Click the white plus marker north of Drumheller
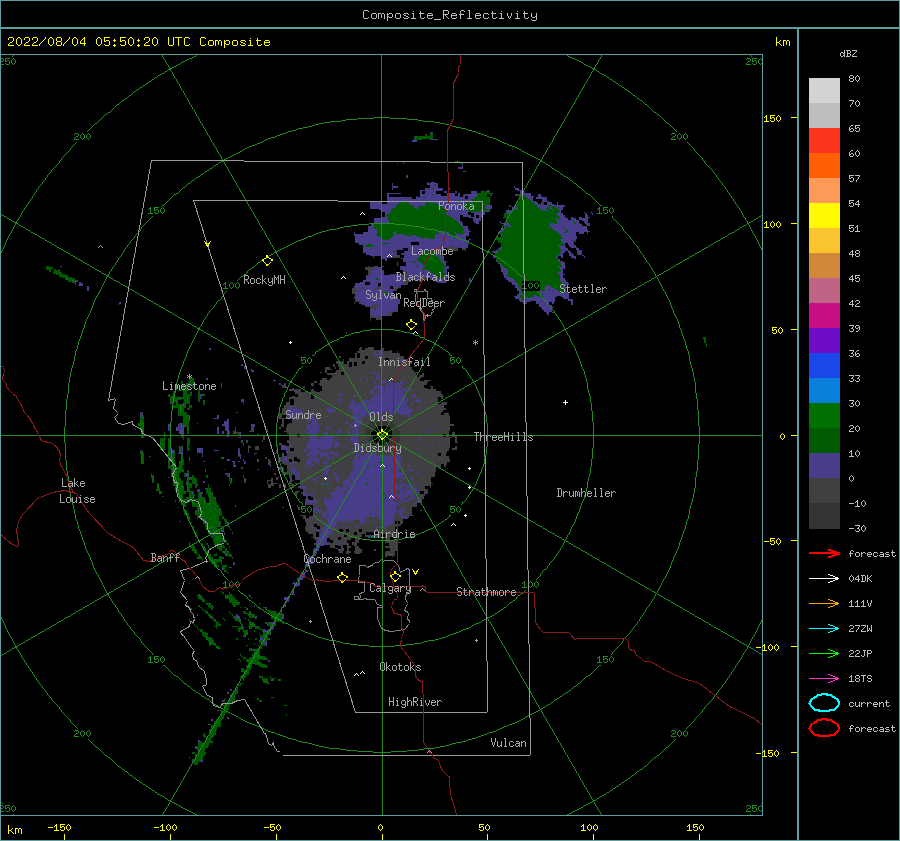The image size is (900, 841). [x=565, y=402]
